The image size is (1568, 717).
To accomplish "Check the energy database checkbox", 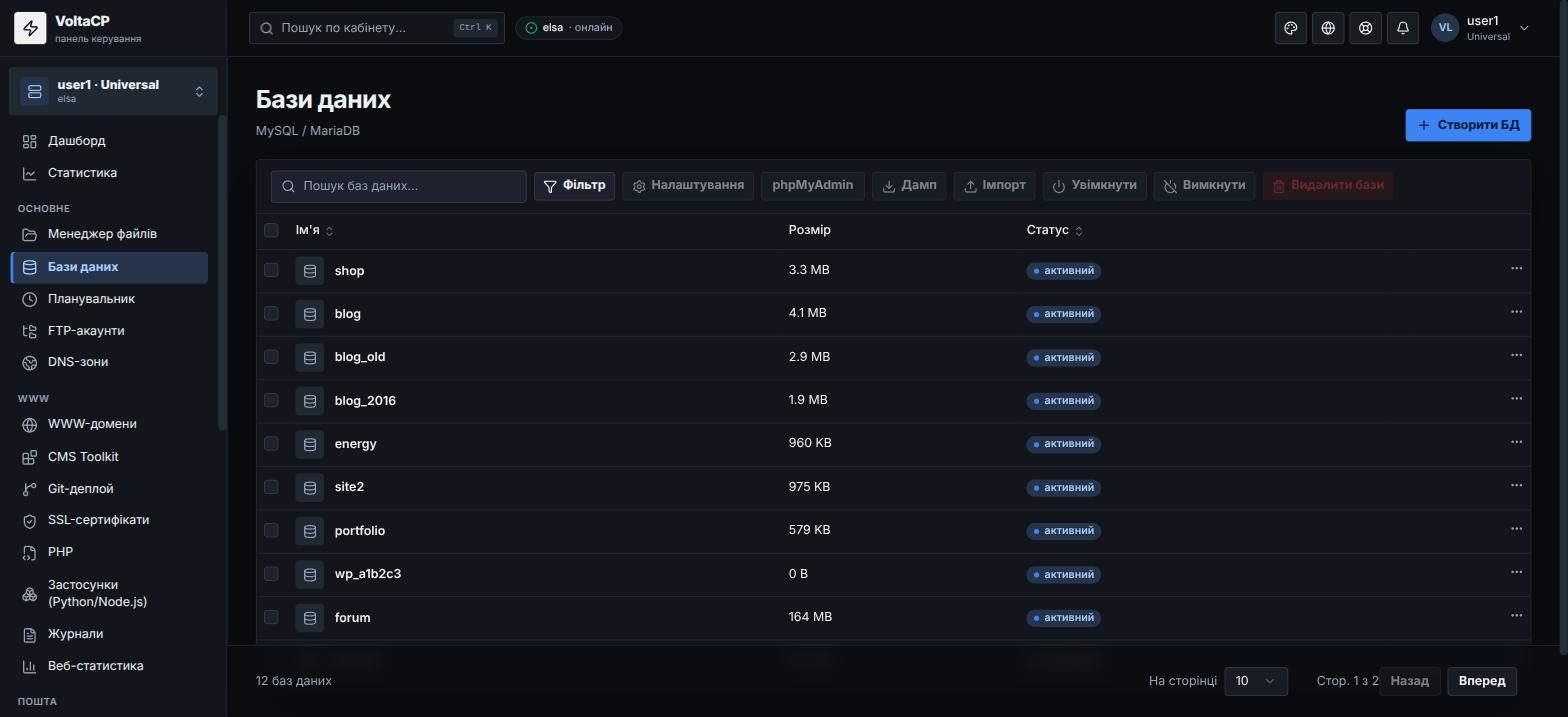I will (271, 443).
